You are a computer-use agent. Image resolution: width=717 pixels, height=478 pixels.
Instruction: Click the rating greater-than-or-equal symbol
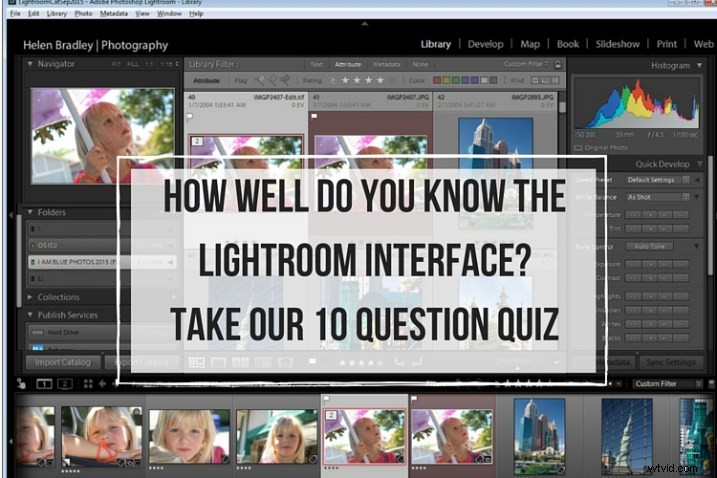[332, 81]
